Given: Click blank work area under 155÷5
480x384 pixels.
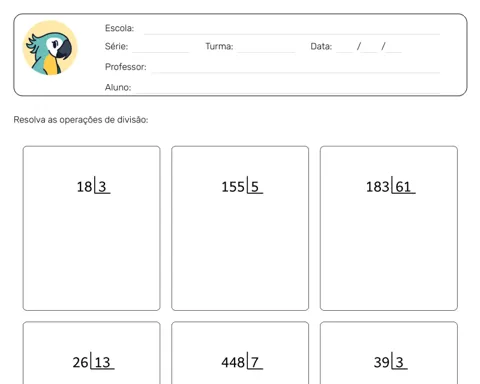Looking at the screenshot, I should point(240,253).
